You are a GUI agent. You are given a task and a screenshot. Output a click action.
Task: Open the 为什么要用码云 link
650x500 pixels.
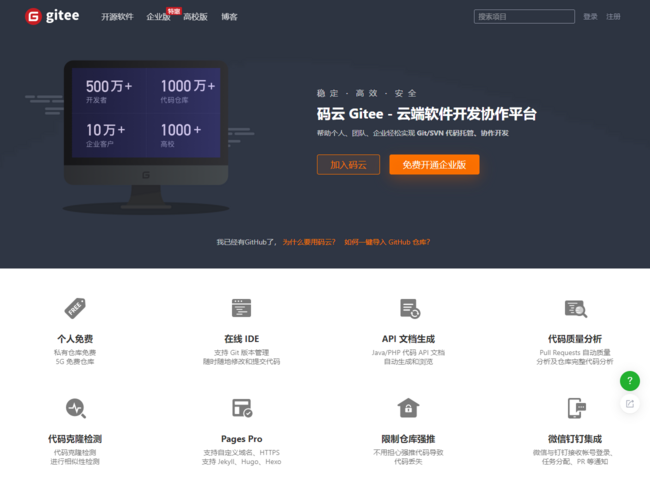coord(308,242)
